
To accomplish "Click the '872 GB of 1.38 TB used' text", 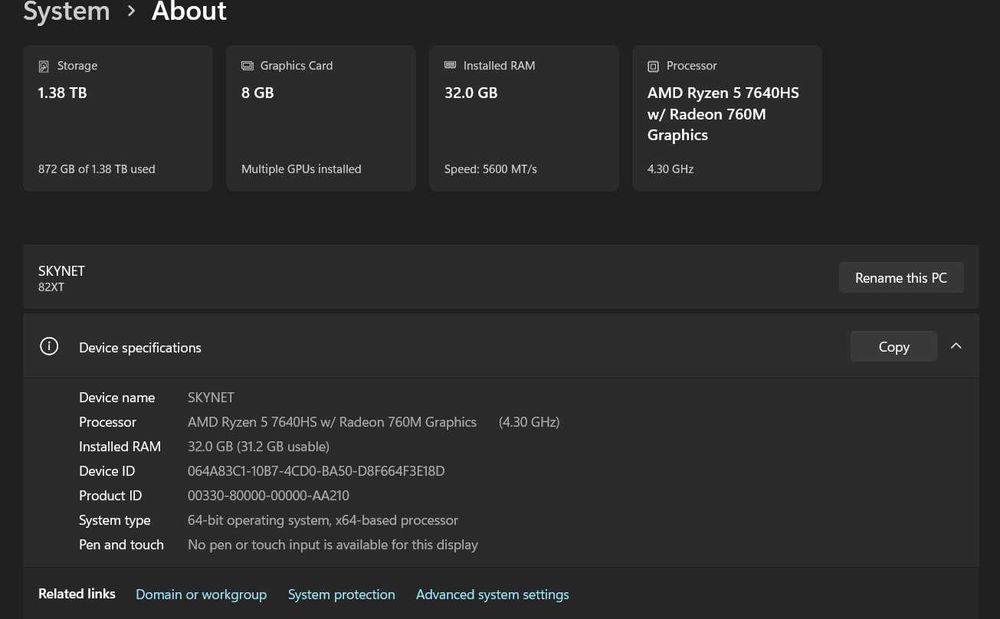I will 96,169.
